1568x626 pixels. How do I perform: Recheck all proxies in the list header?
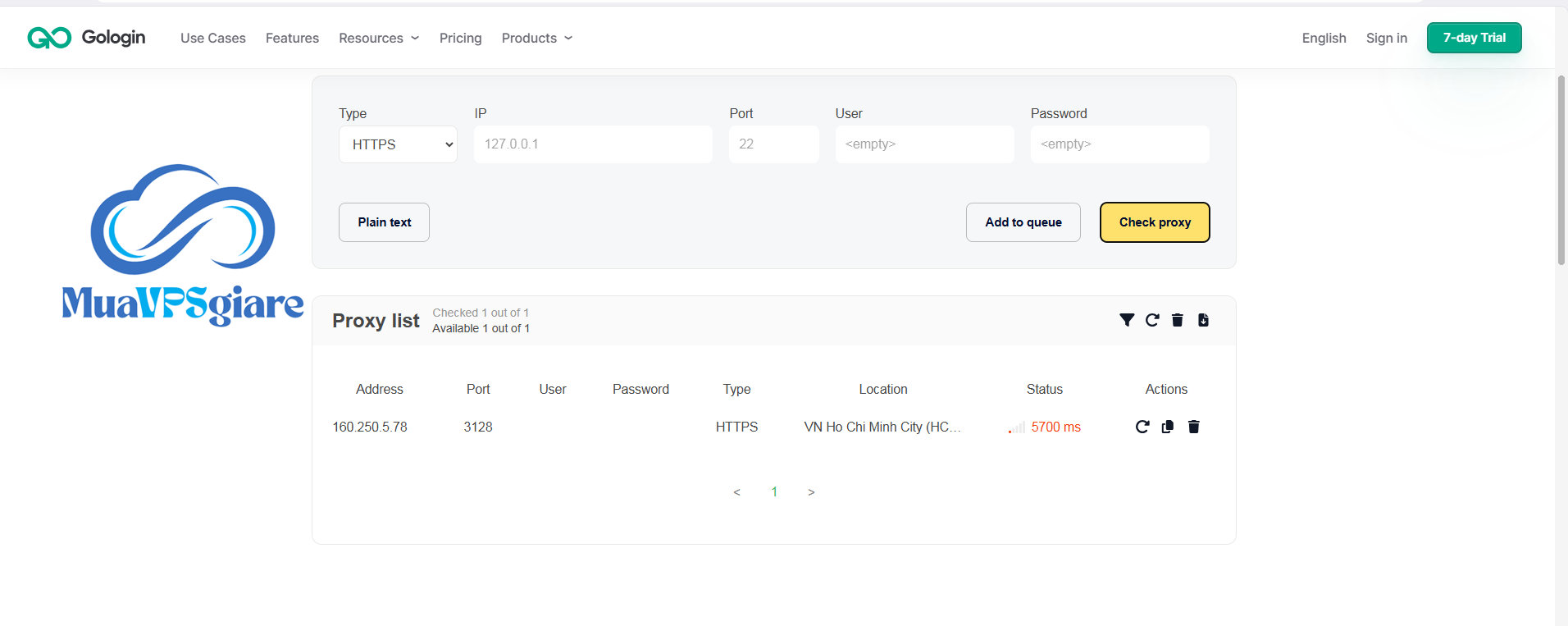pos(1152,320)
